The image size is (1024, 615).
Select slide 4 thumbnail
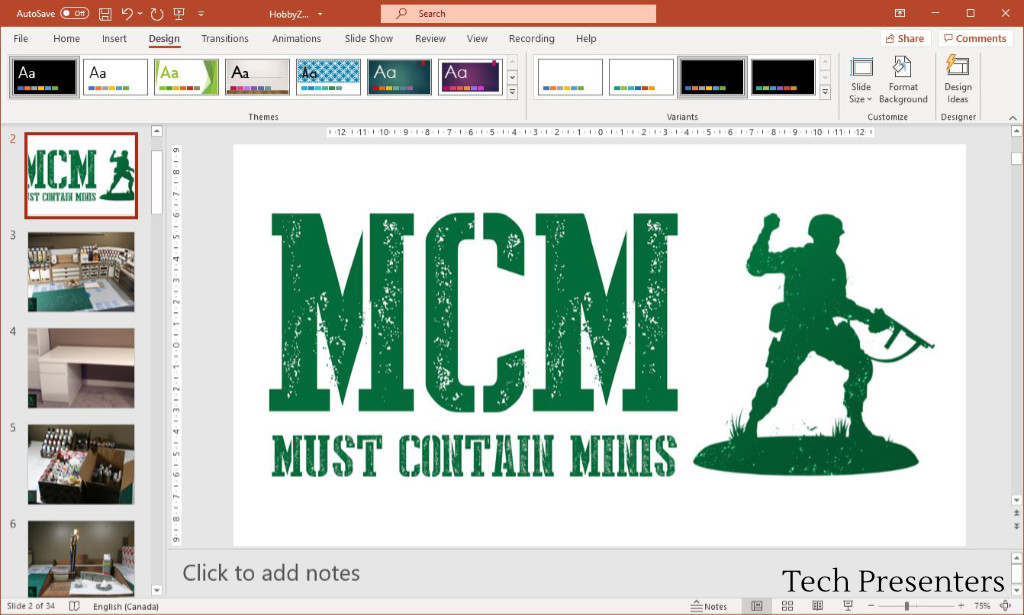[x=81, y=368]
